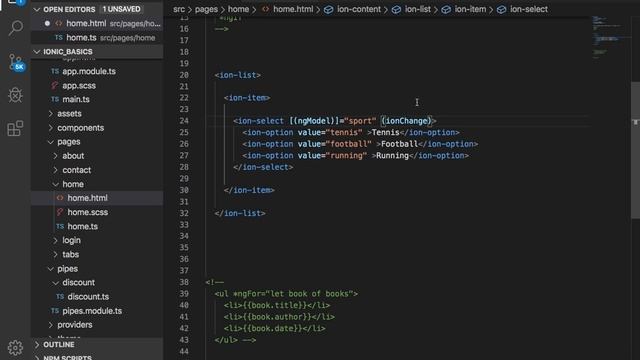Collapse the pipes folder
Viewport: 640px width, 360px height.
pyautogui.click(x=51, y=269)
